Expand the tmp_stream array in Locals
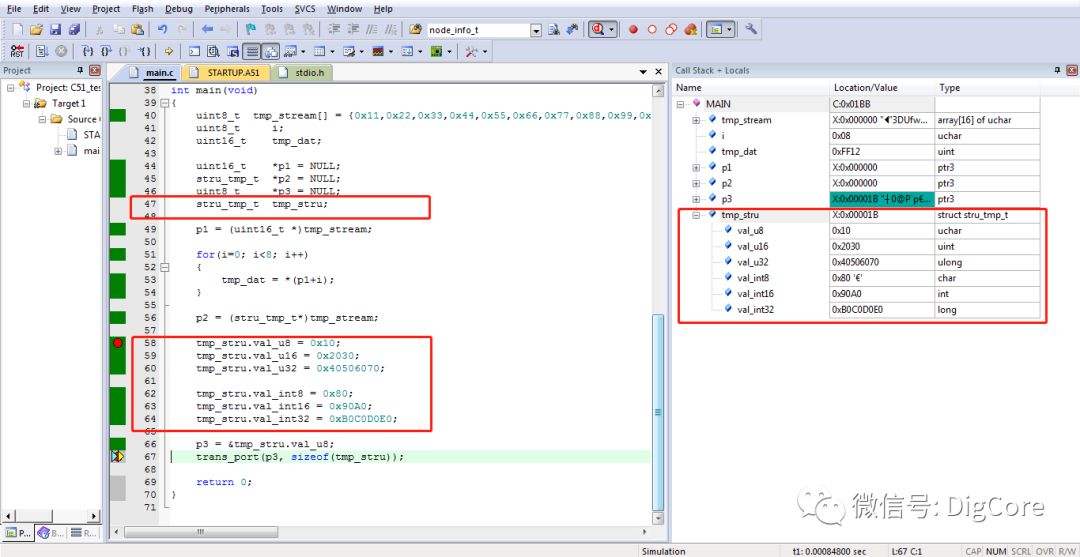Viewport: 1080px width, 557px height. click(x=696, y=120)
